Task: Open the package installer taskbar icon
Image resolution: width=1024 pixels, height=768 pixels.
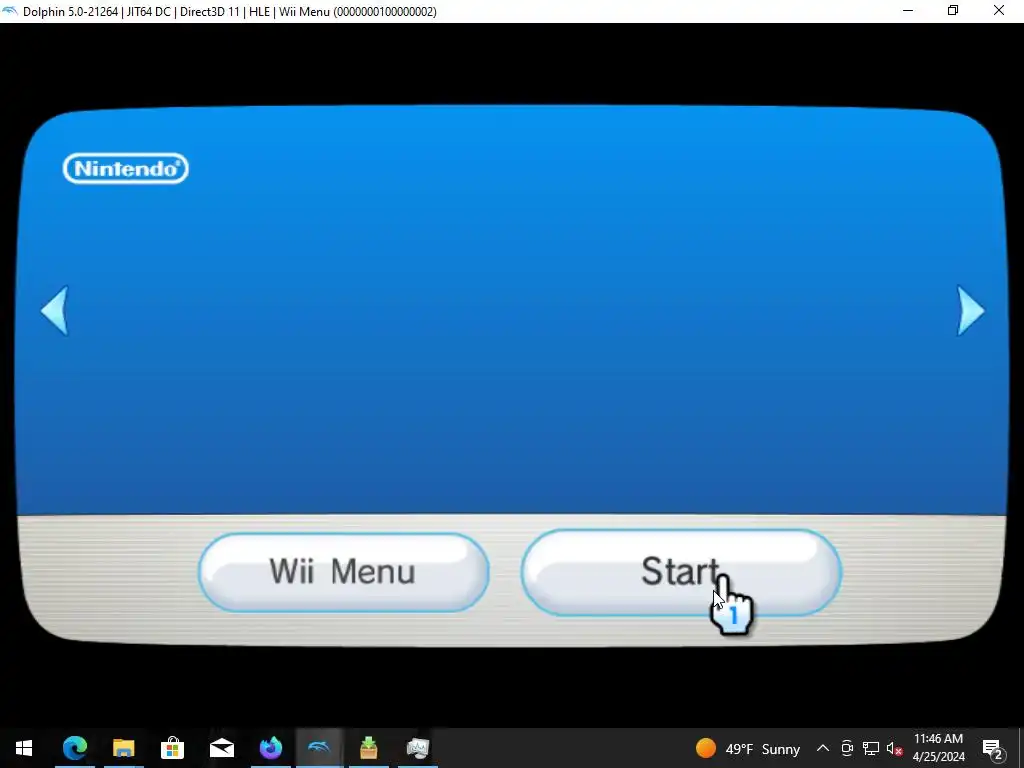Action: point(368,748)
